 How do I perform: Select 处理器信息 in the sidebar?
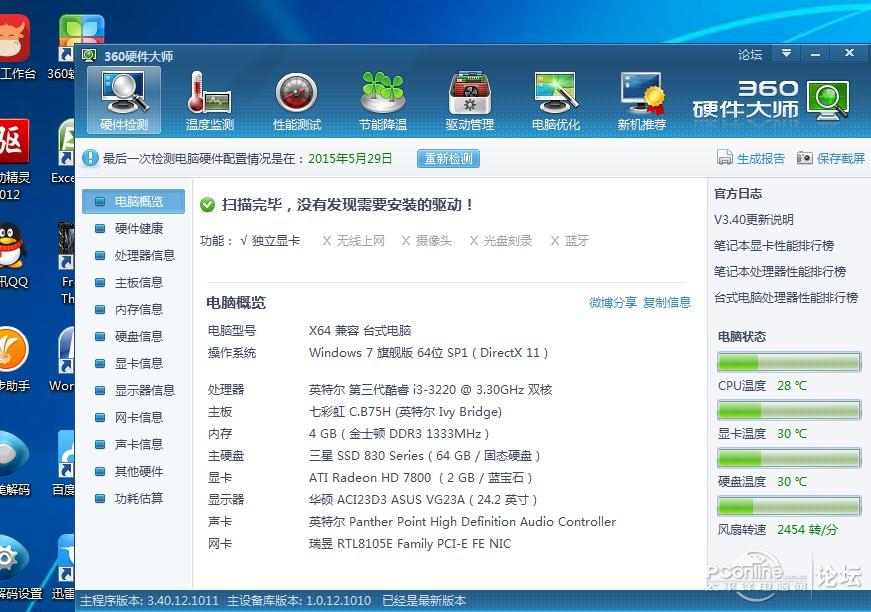(133, 255)
